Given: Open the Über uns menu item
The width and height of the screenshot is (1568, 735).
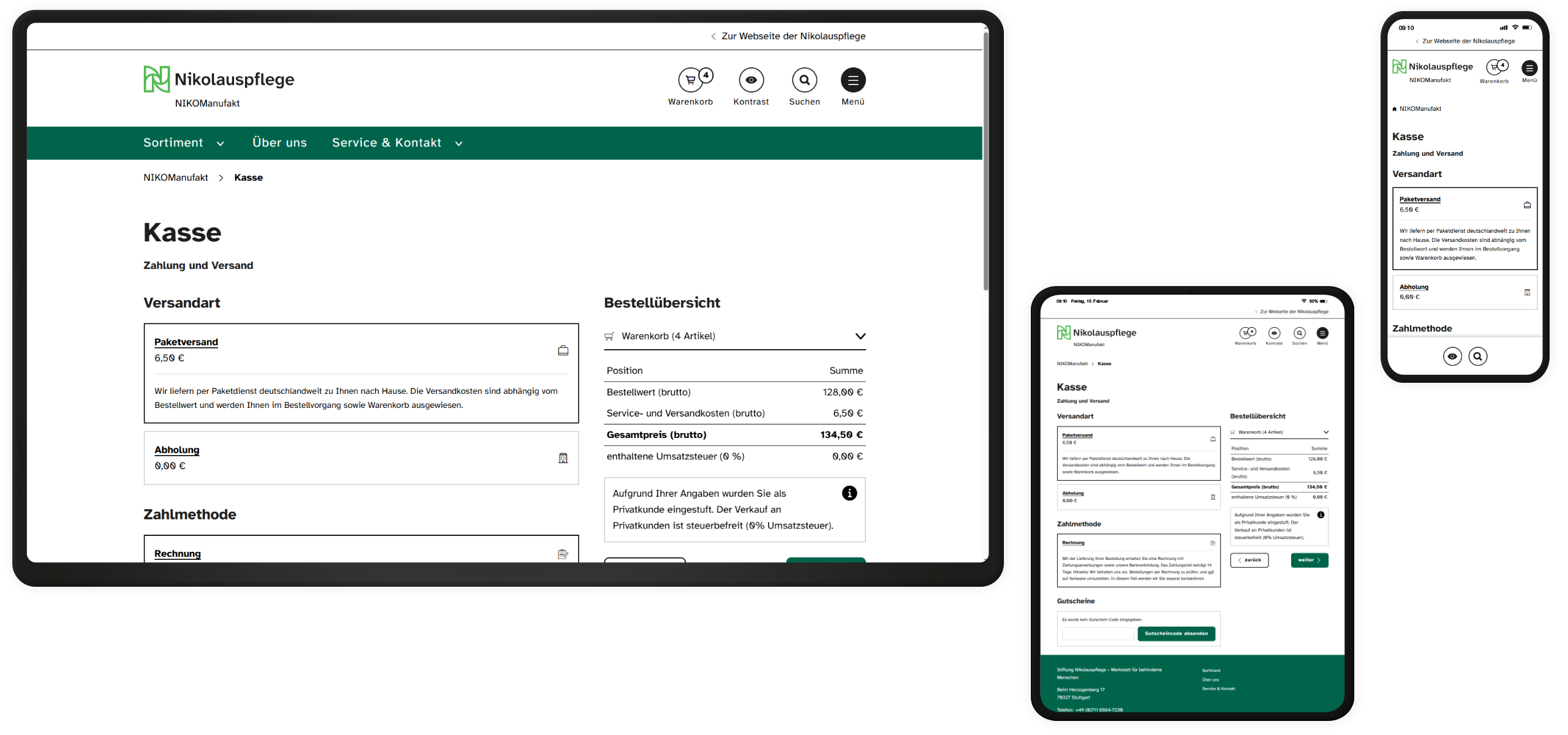Looking at the screenshot, I should 279,142.
